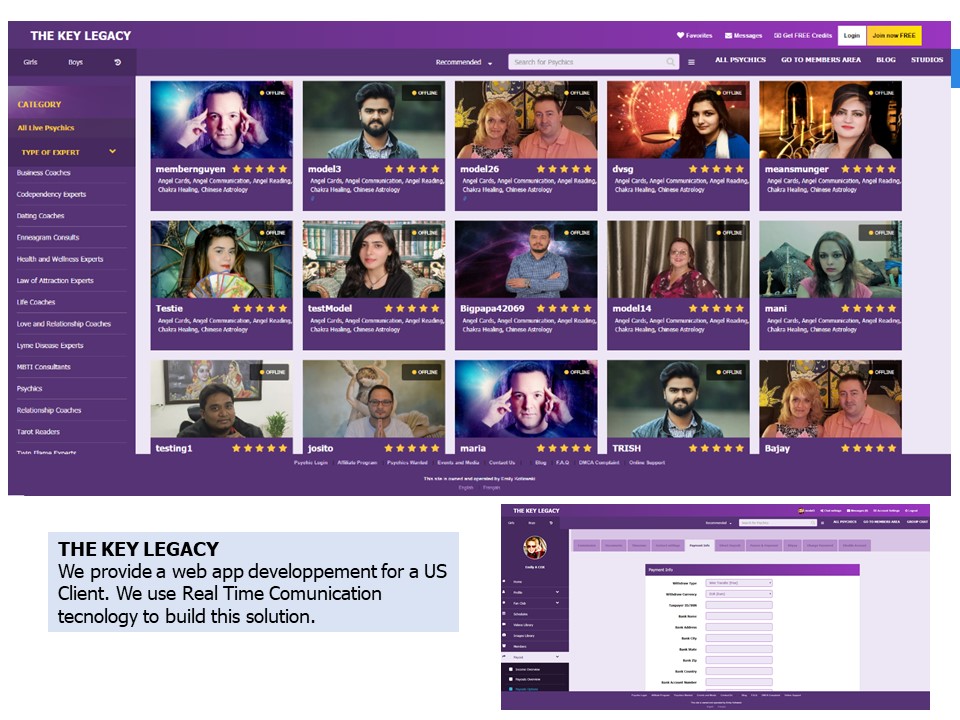Click Online Support footer link

pyautogui.click(x=647, y=463)
